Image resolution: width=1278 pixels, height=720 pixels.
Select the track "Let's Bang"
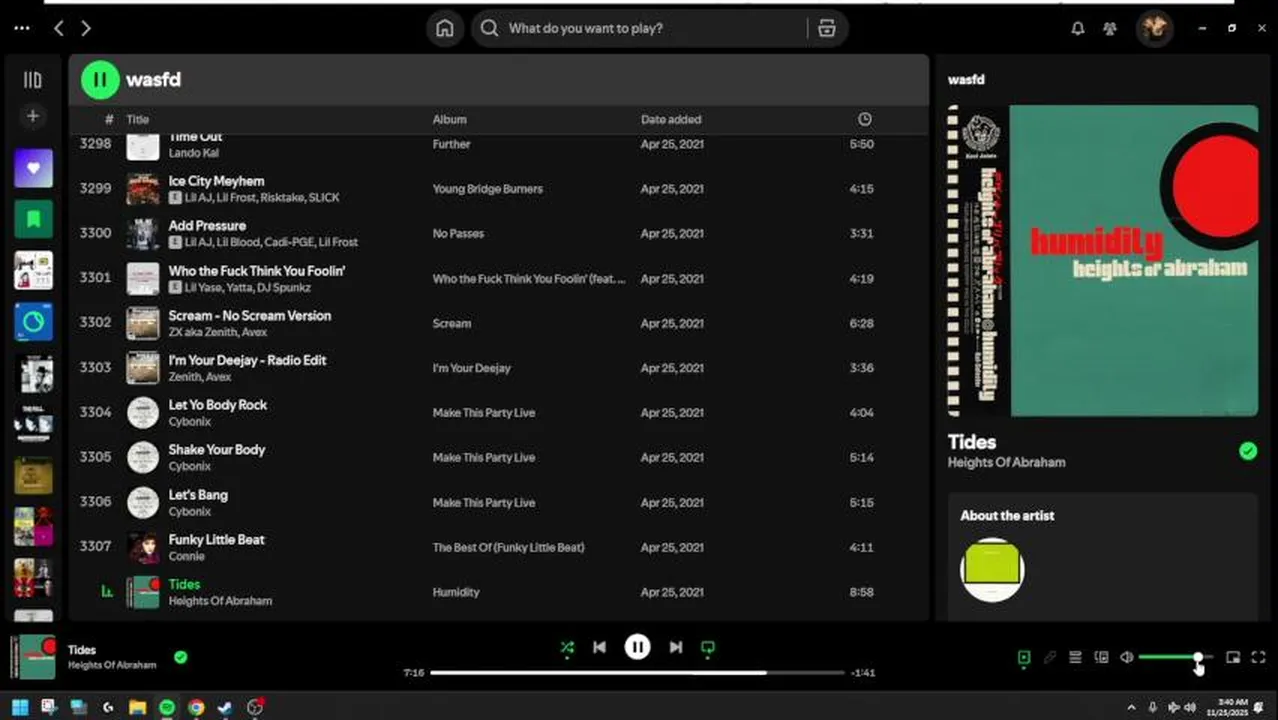pyautogui.click(x=198, y=495)
